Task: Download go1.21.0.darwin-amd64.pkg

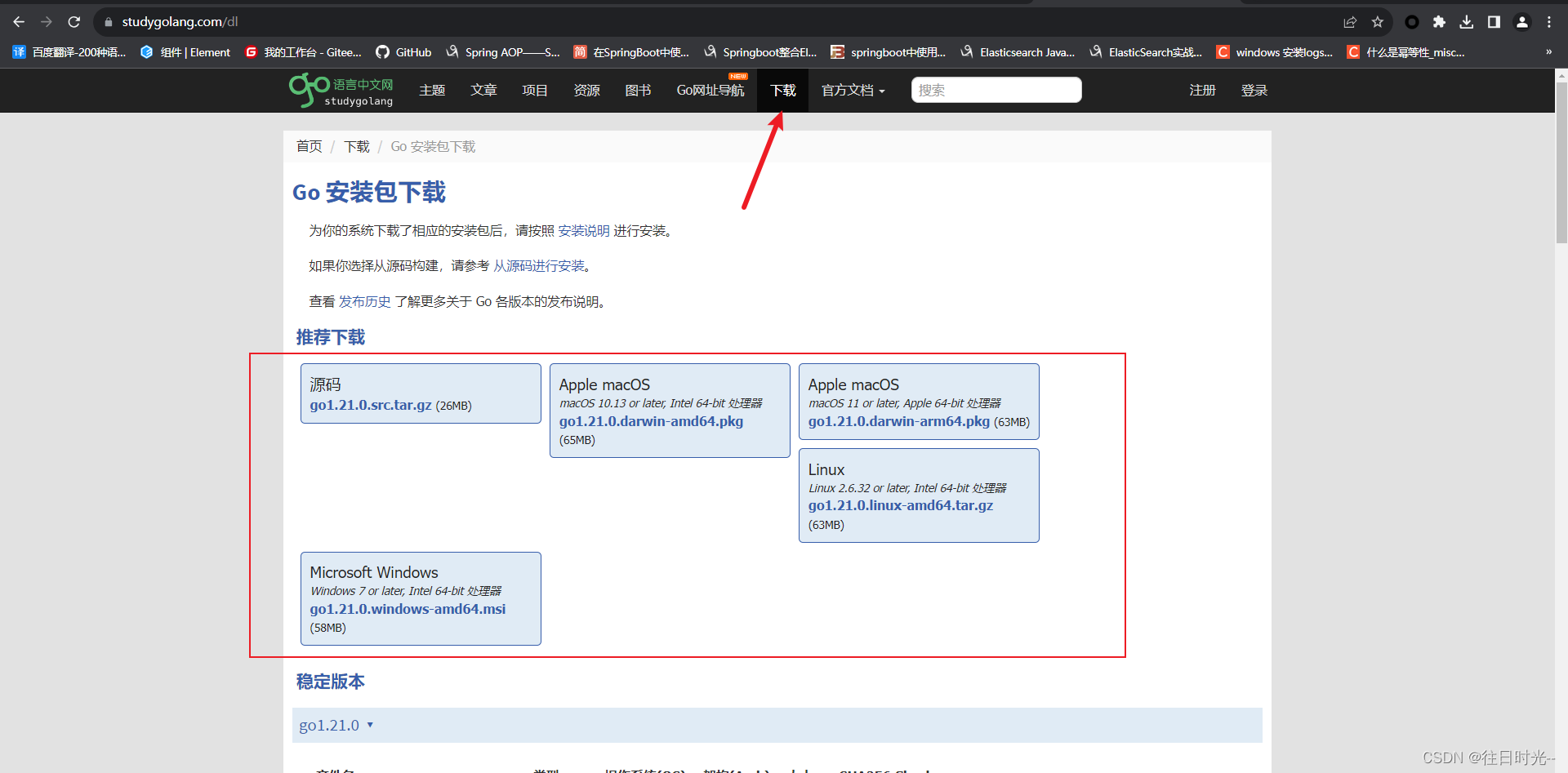Action: (651, 421)
